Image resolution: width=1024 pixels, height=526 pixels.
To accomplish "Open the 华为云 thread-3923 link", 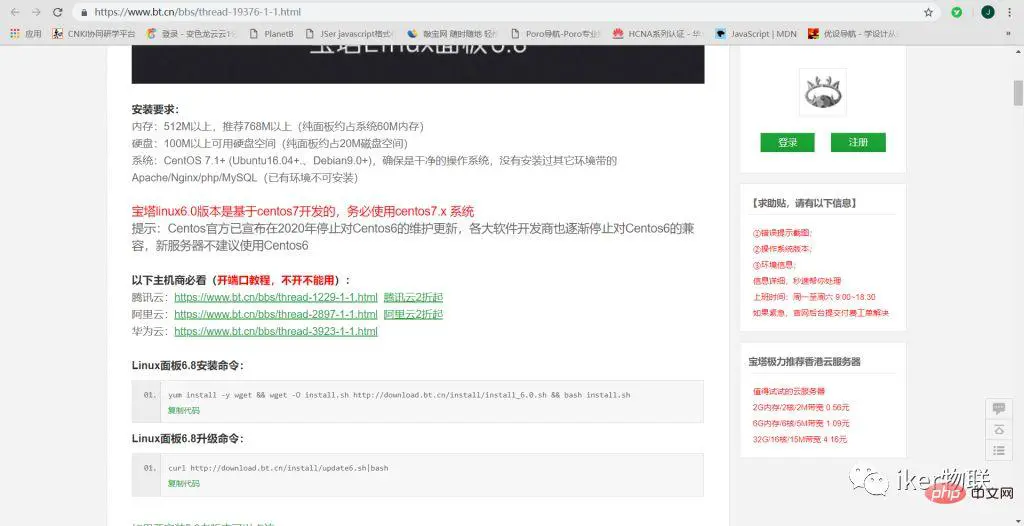I will click(x=276, y=331).
